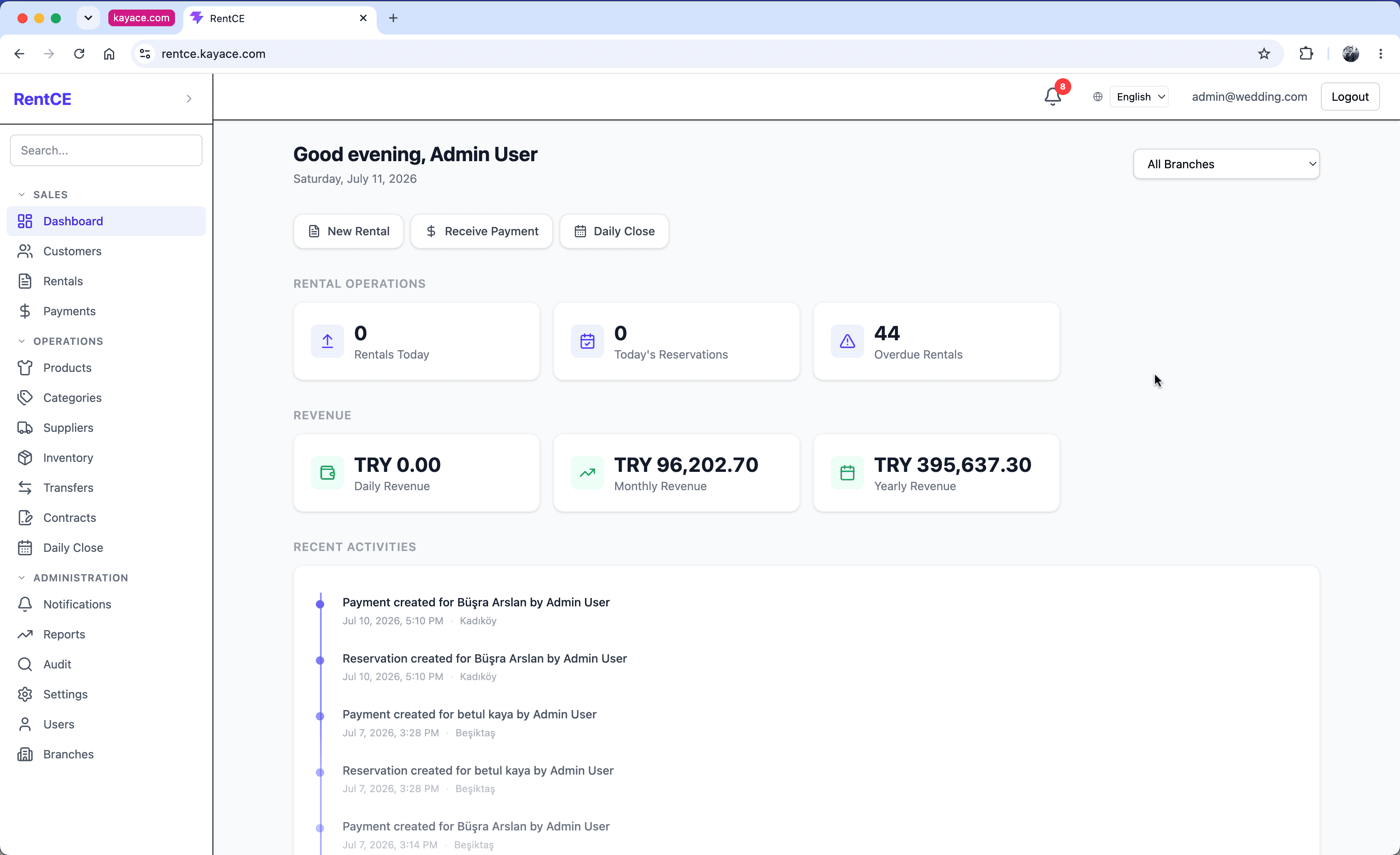Click the Contracts pen icon

pos(25,518)
